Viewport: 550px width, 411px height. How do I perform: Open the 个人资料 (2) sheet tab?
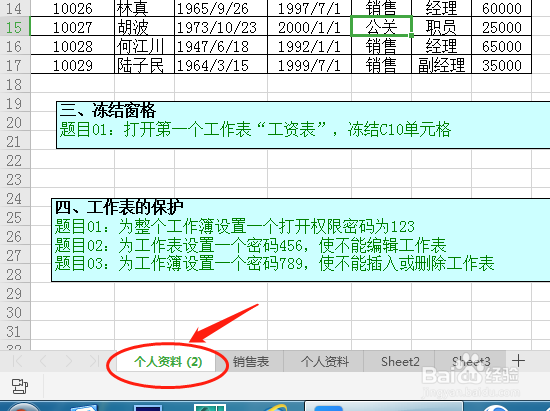(x=168, y=362)
